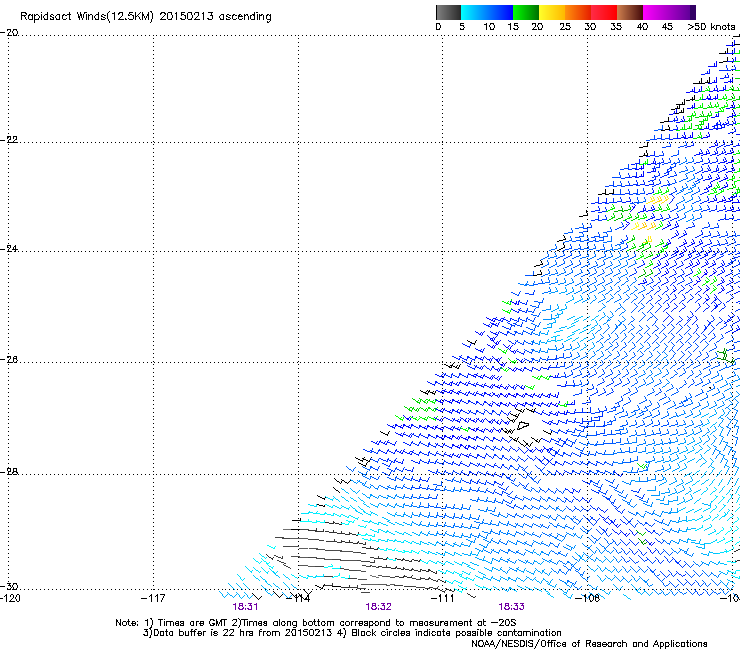The width and height of the screenshot is (740, 650).
Task: Click the '45' legend scale label
Action: pos(667,27)
